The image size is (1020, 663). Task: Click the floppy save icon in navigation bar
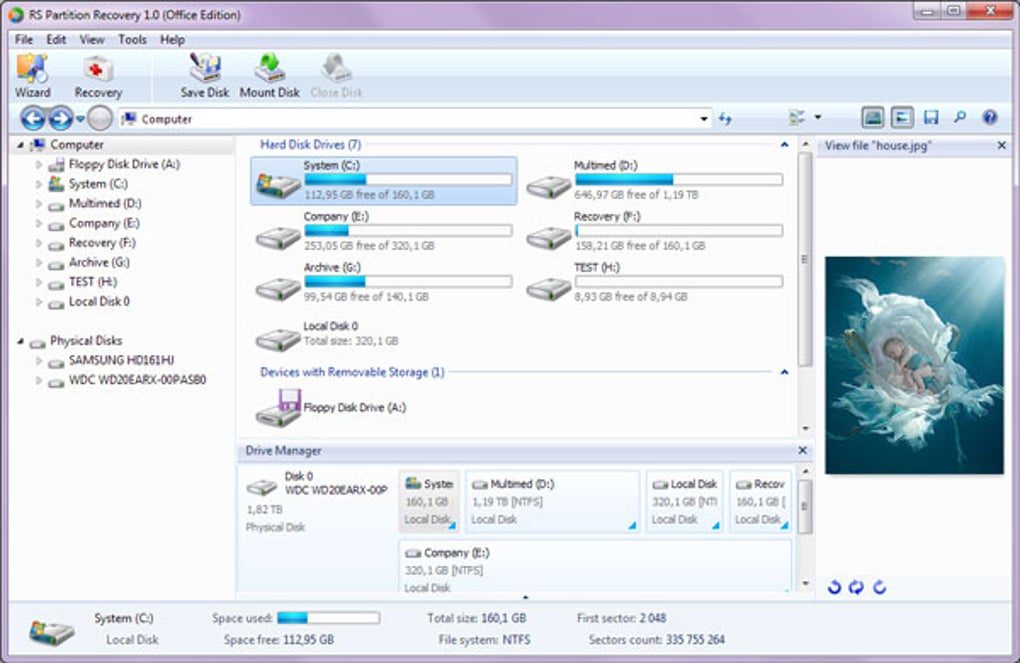coord(931,118)
